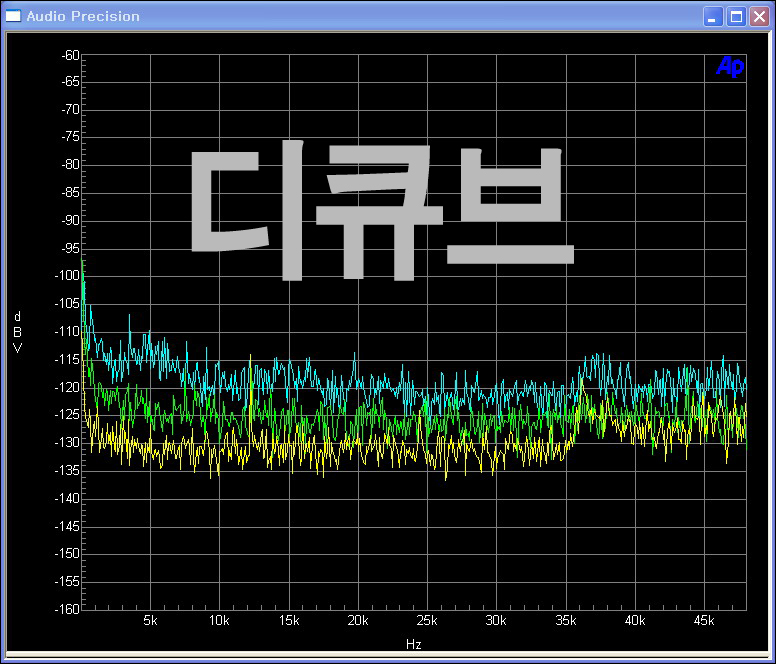Click the Hz x-axis label
The height and width of the screenshot is (664, 776).
pos(413,644)
